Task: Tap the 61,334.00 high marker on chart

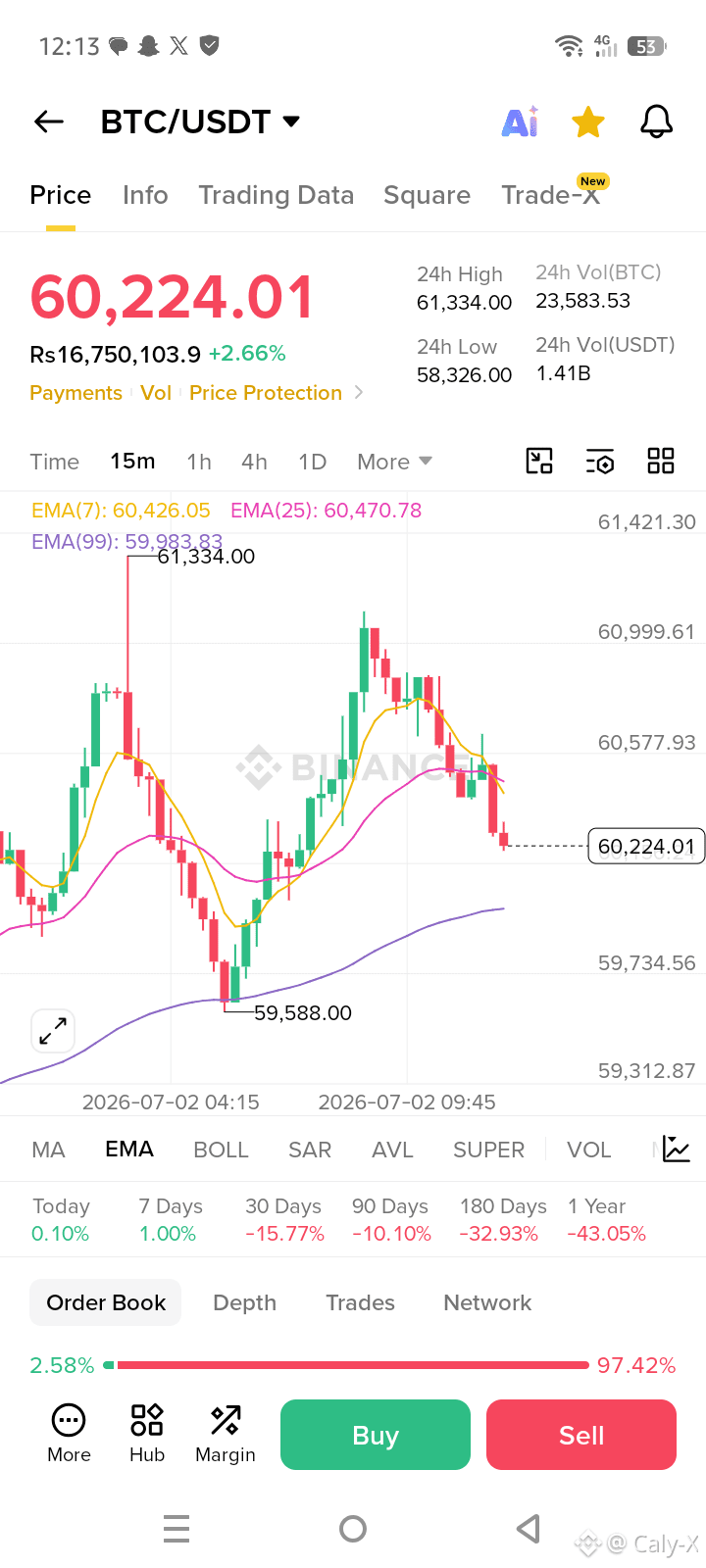Action: click(206, 557)
